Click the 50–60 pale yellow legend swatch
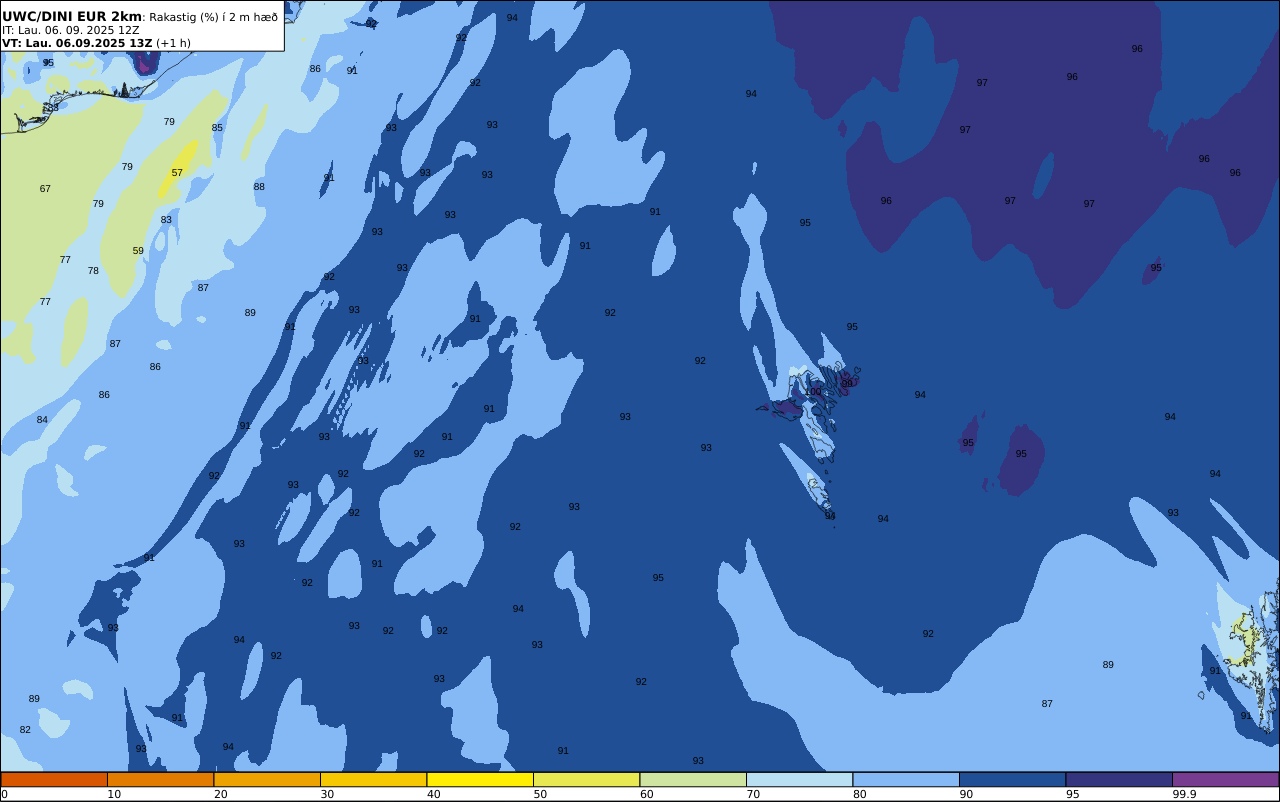The width and height of the screenshot is (1280, 802). pos(586,779)
